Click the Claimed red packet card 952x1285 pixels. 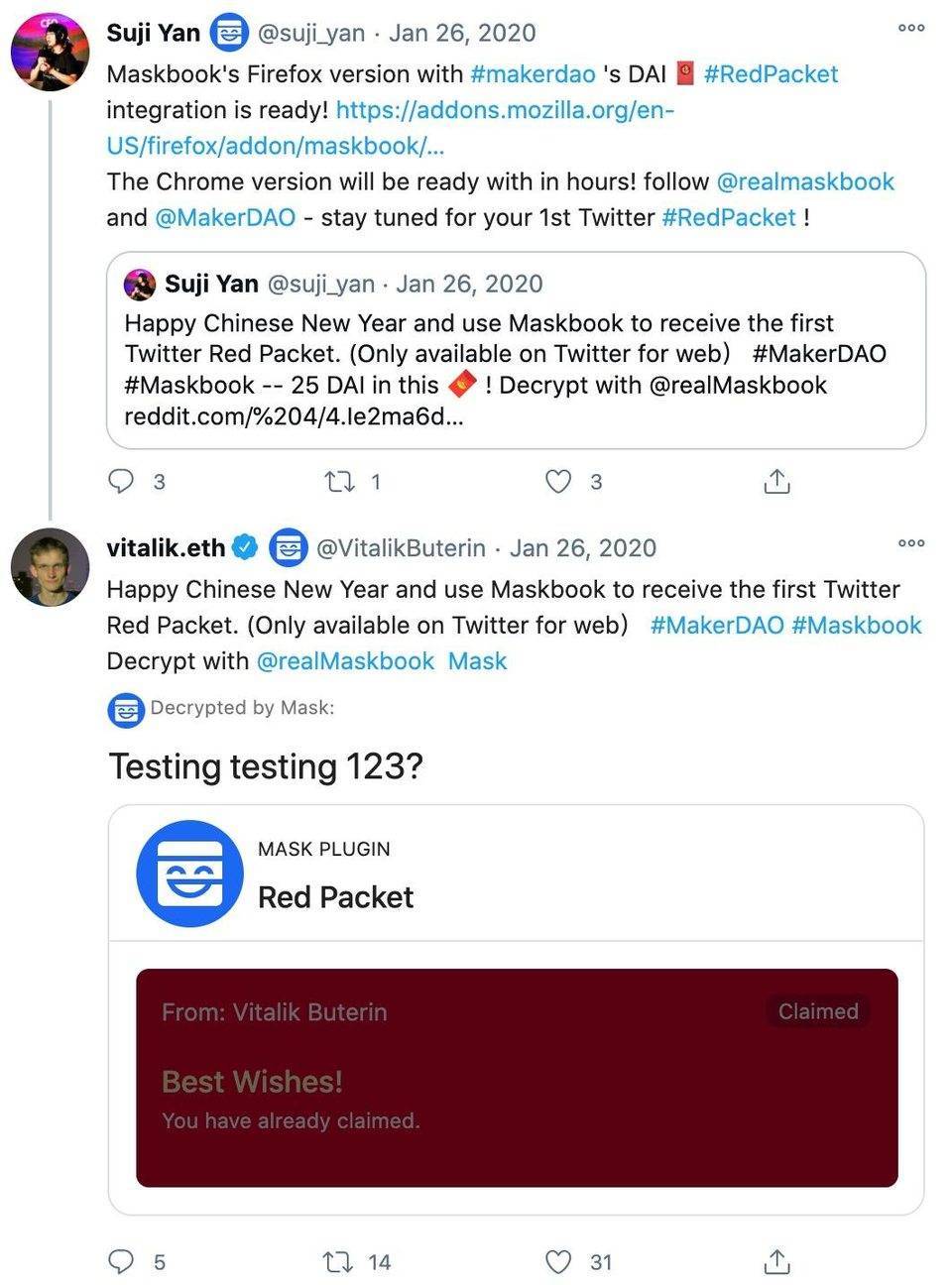(x=516, y=1077)
